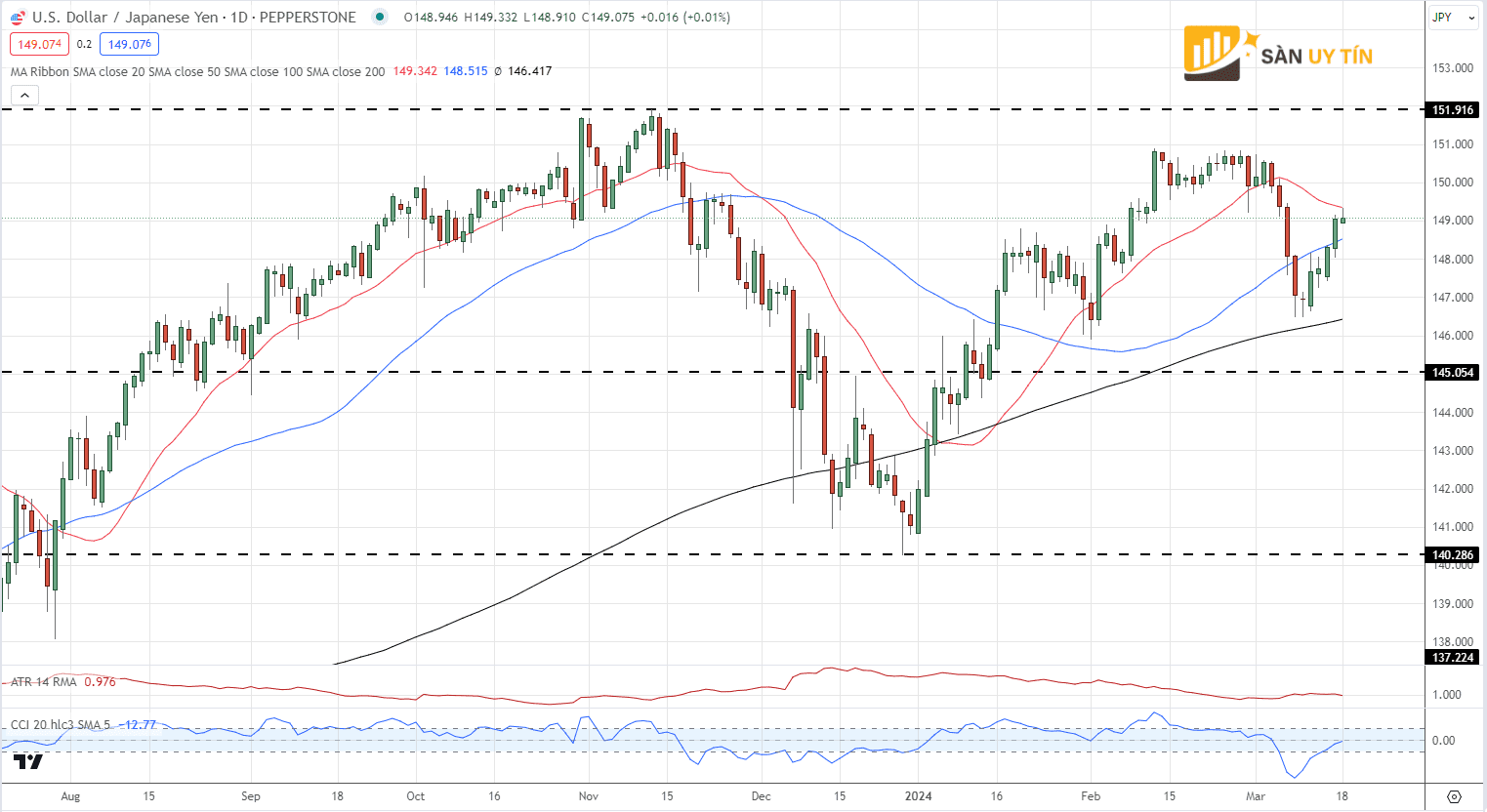Collapse the indicator legend with the chevron
Screen dimensions: 1487x812
pos(24,95)
